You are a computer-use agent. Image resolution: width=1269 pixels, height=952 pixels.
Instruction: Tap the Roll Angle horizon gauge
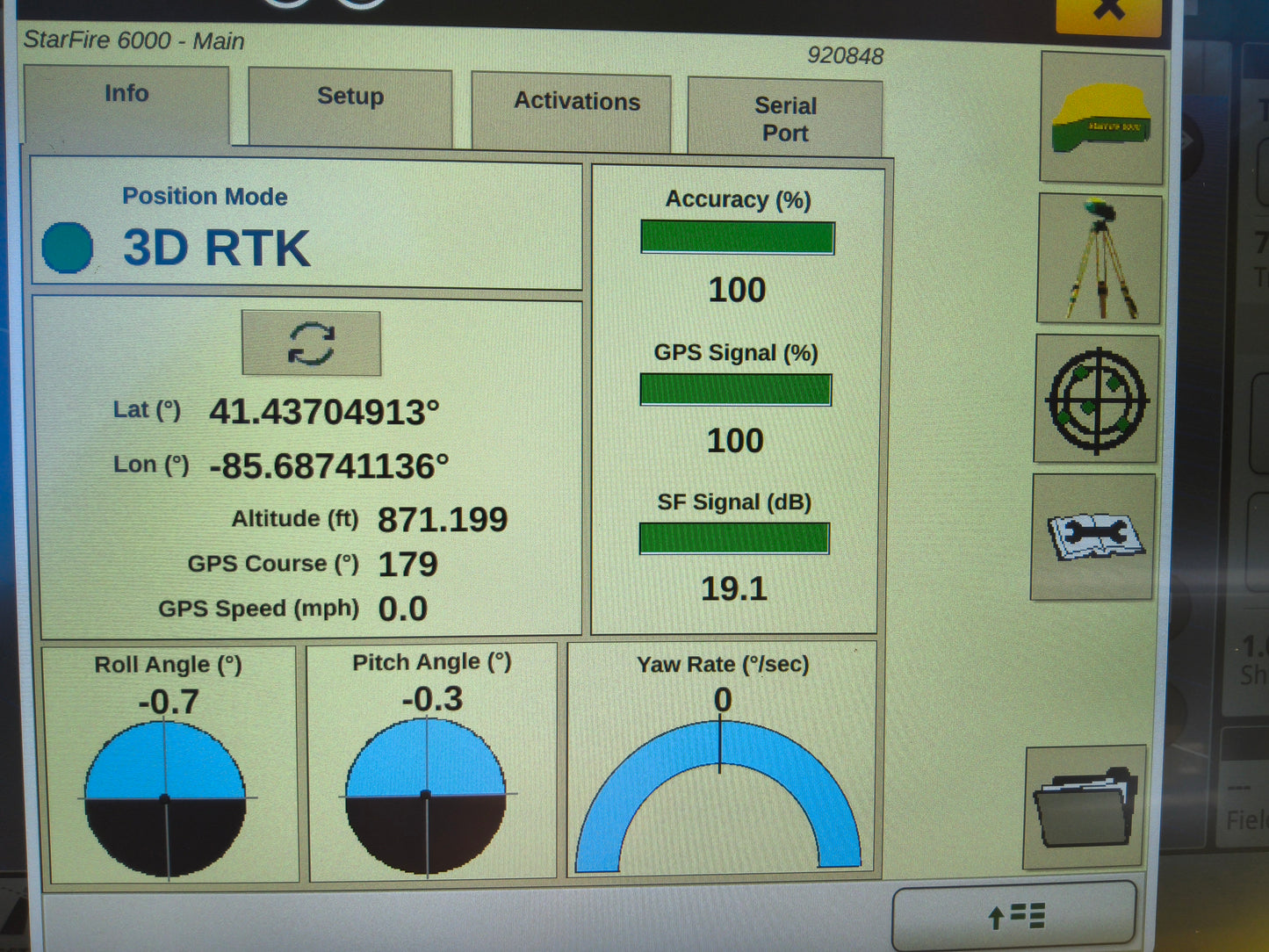(165, 798)
